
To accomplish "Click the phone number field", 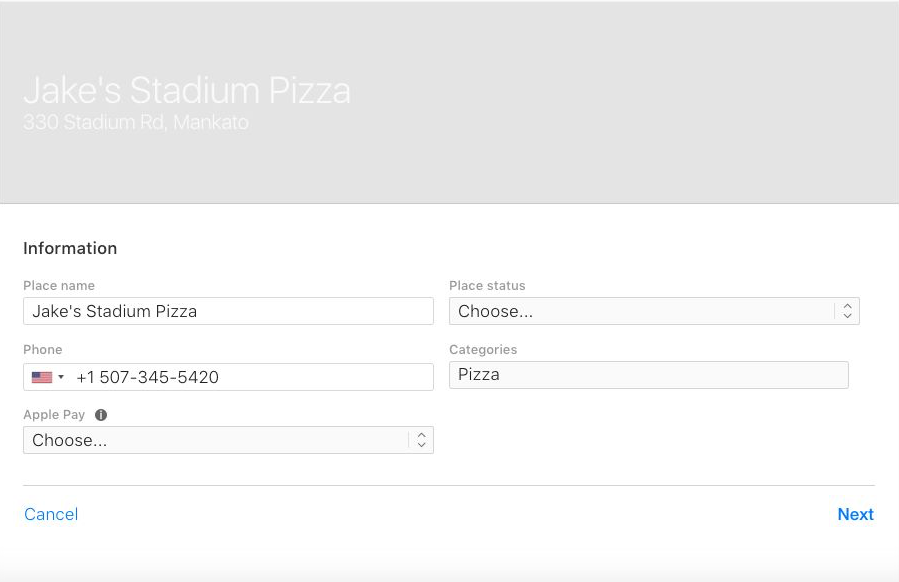I will [252, 377].
